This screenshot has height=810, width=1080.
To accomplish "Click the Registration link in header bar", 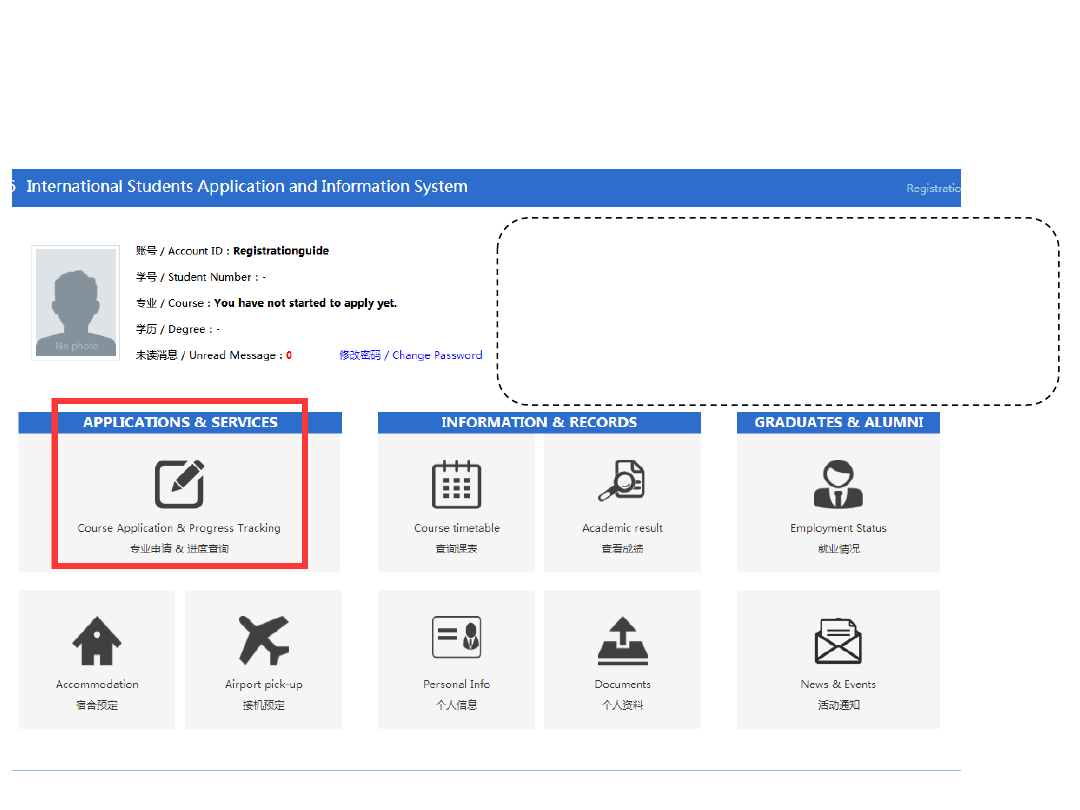I will (x=933, y=188).
